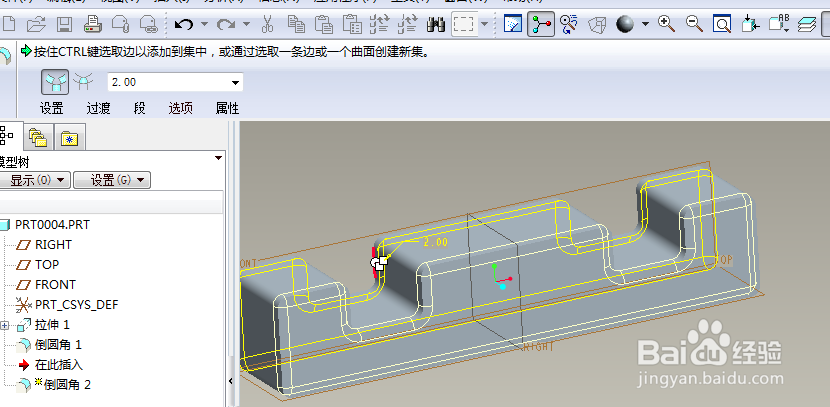This screenshot has width=830, height=407.
Task: Click the Cut scissors icon
Action: point(268,24)
